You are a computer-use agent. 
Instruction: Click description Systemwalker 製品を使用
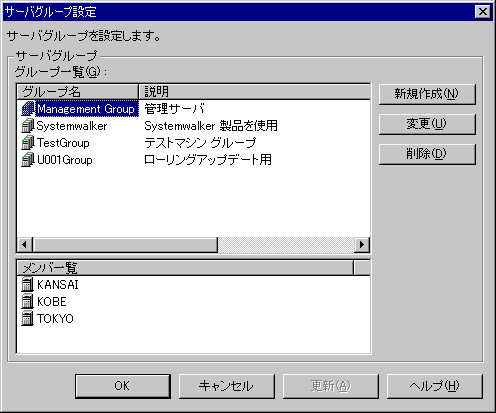pos(211,126)
